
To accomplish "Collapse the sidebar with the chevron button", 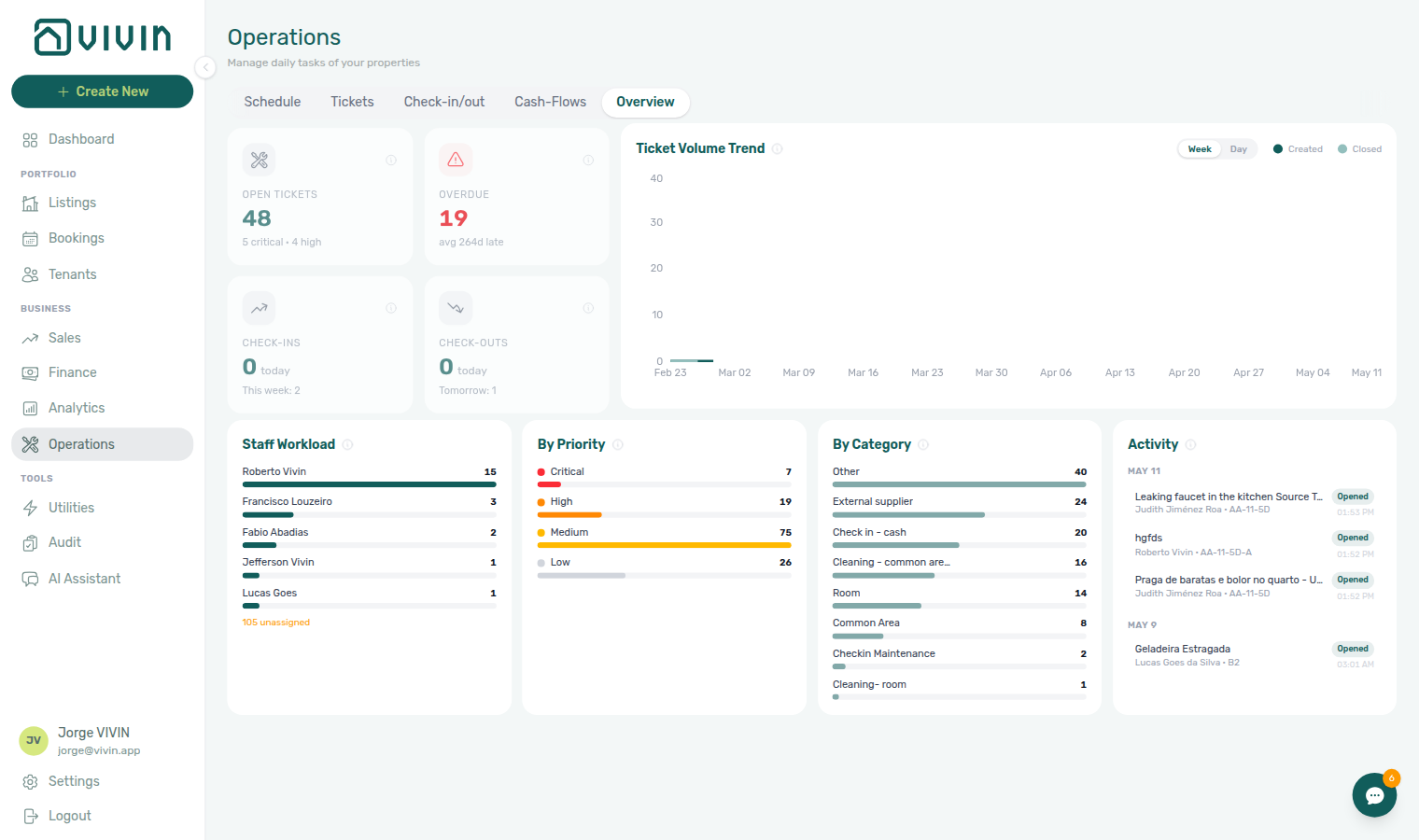I will point(205,67).
